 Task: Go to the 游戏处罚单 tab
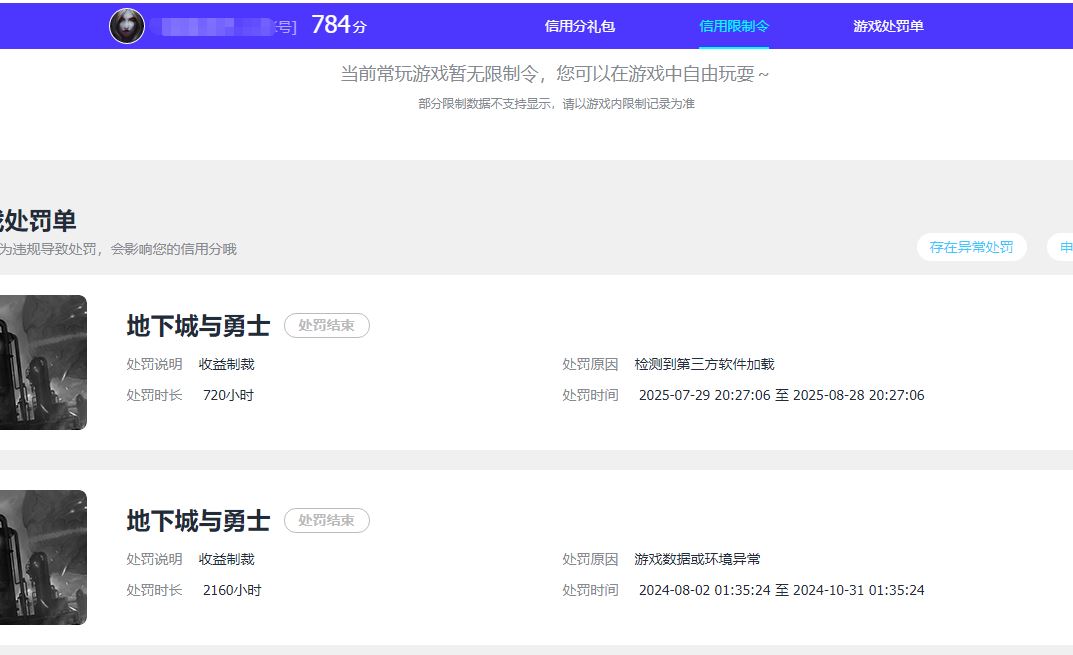(888, 27)
